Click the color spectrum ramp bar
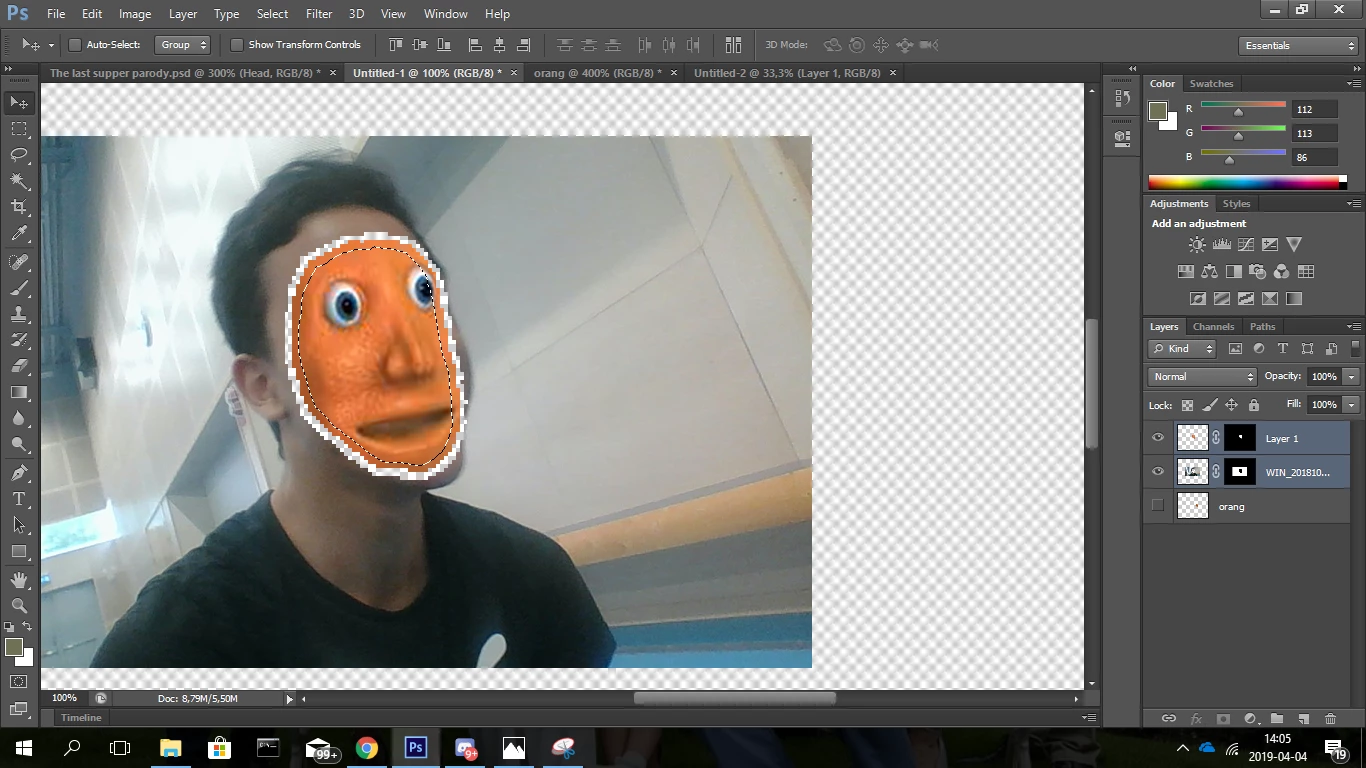The width and height of the screenshot is (1366, 768). pos(1243,182)
